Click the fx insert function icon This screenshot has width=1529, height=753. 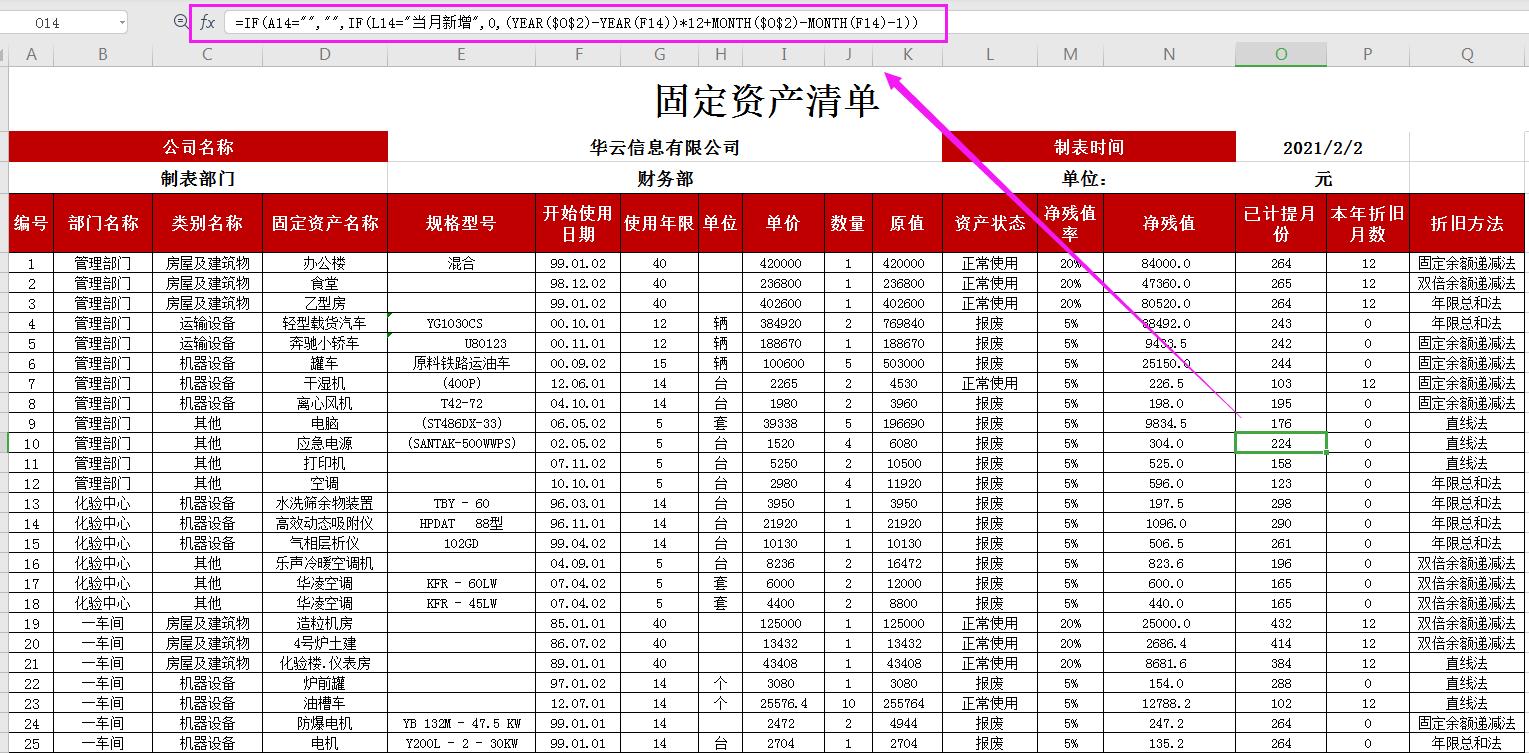(x=208, y=21)
